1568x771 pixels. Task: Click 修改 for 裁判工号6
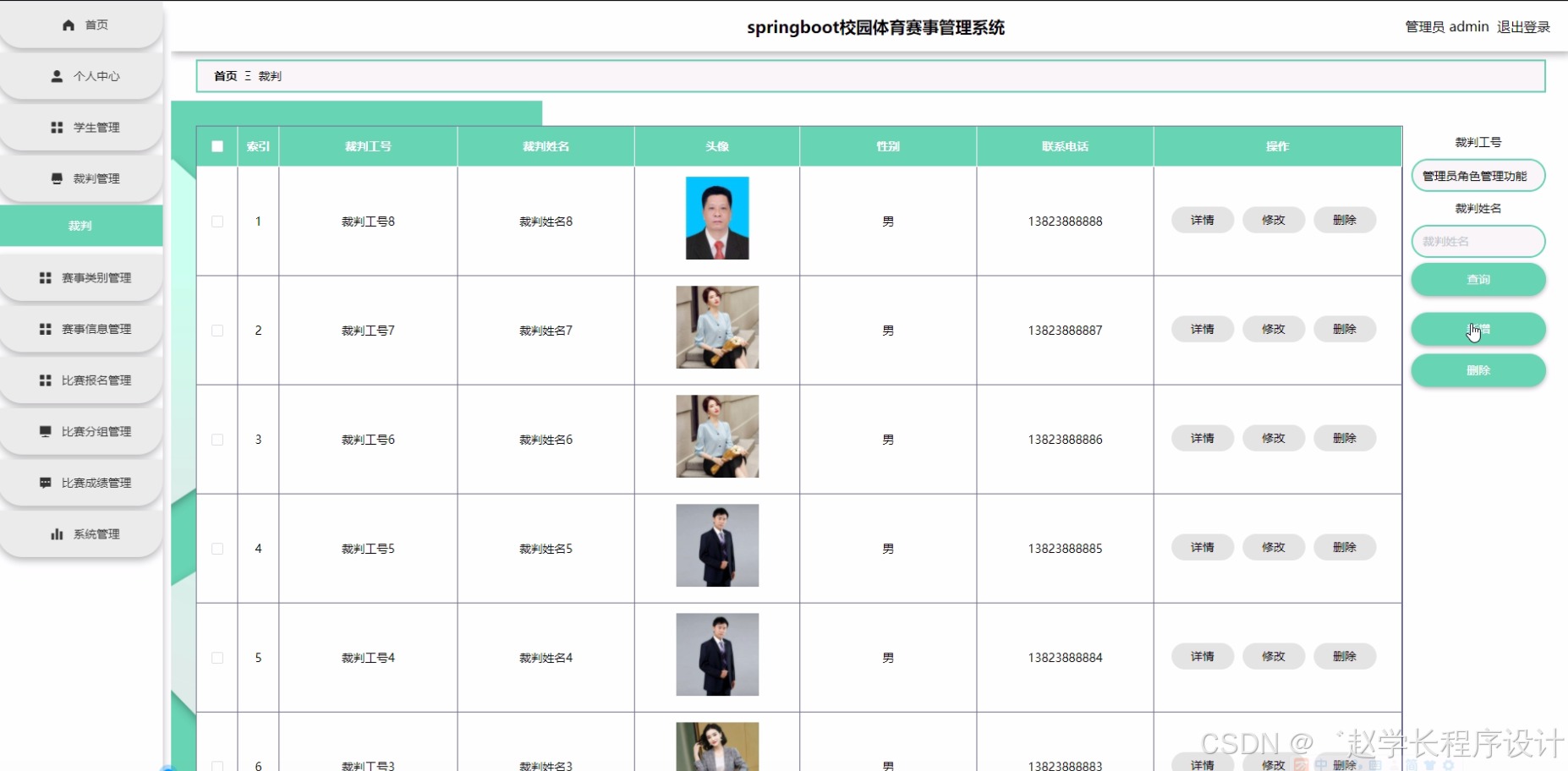pyautogui.click(x=1274, y=439)
